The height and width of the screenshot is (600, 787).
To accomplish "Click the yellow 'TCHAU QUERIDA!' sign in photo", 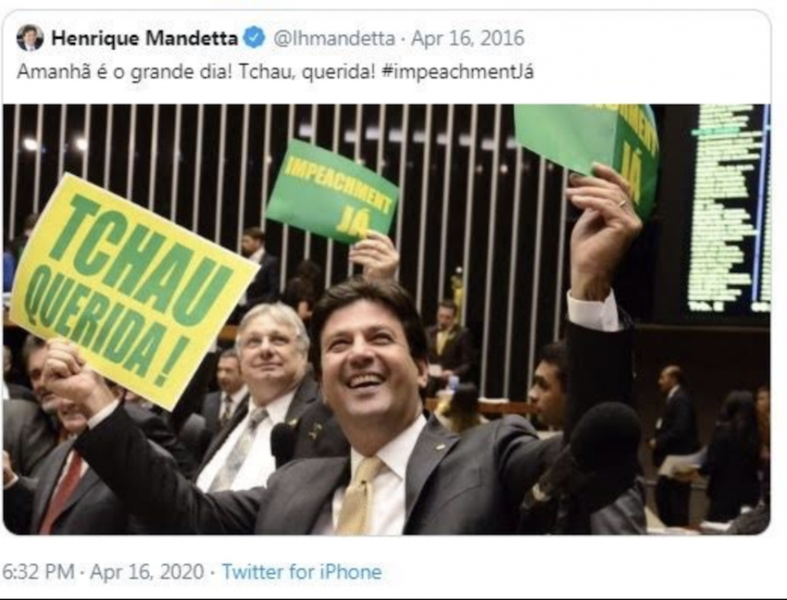I will [x=133, y=290].
